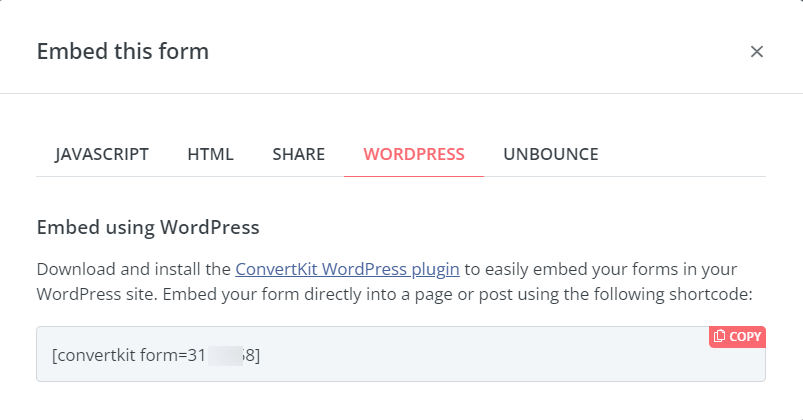
Task: Click the convertkit form shortcode text
Action: point(156,355)
